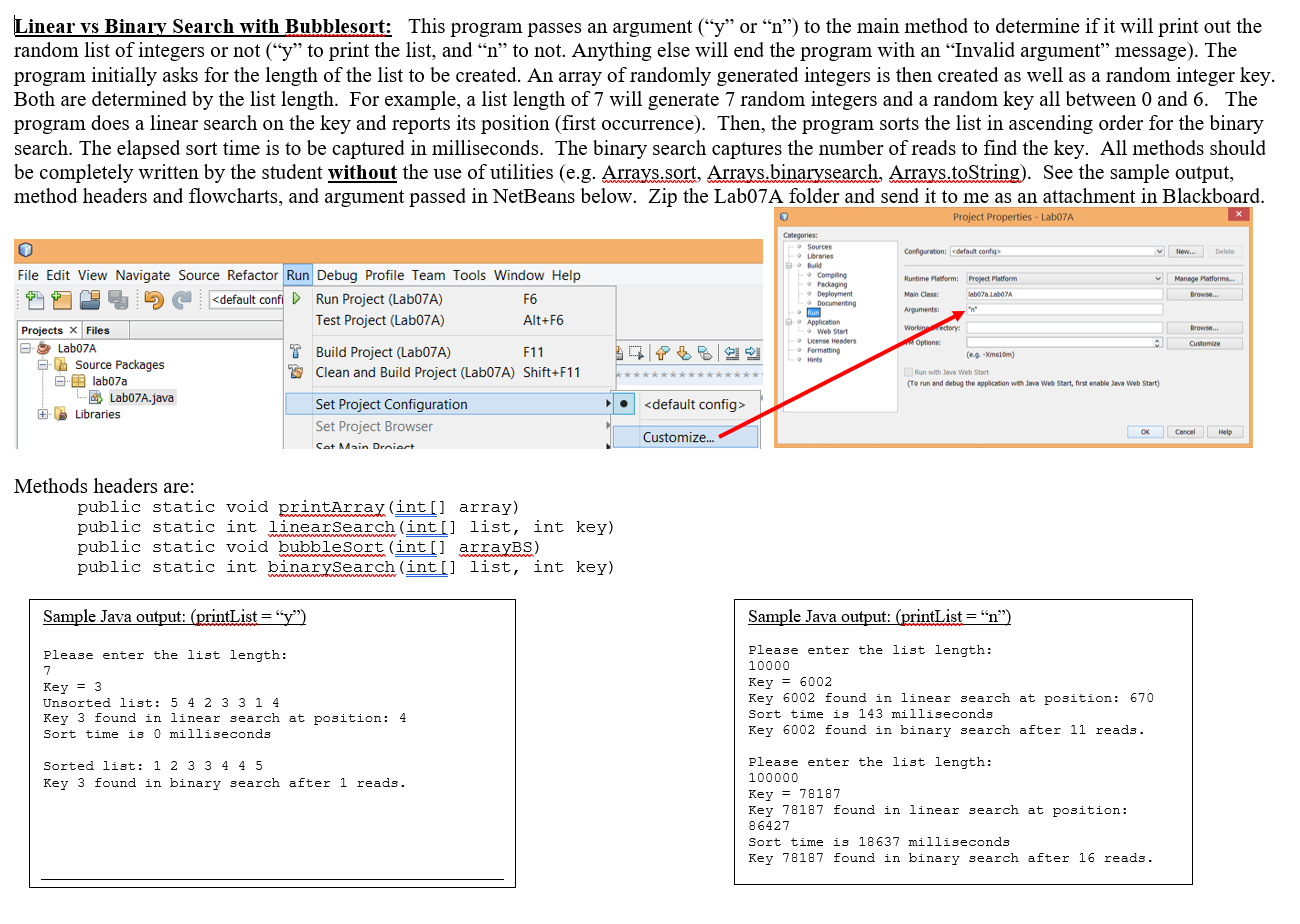Viewport: 1300px width, 924px height.
Task: Collapse the Build category in Project Properties
Action: [789, 265]
